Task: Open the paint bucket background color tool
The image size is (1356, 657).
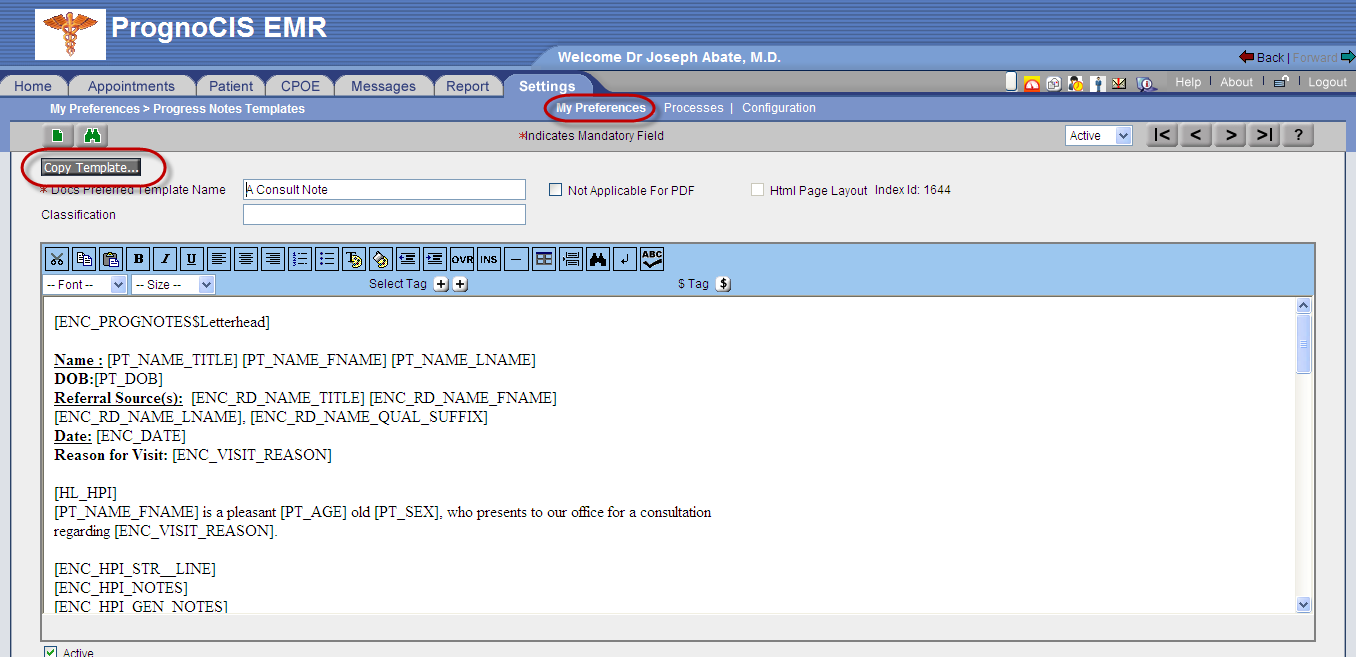Action: pyautogui.click(x=381, y=259)
